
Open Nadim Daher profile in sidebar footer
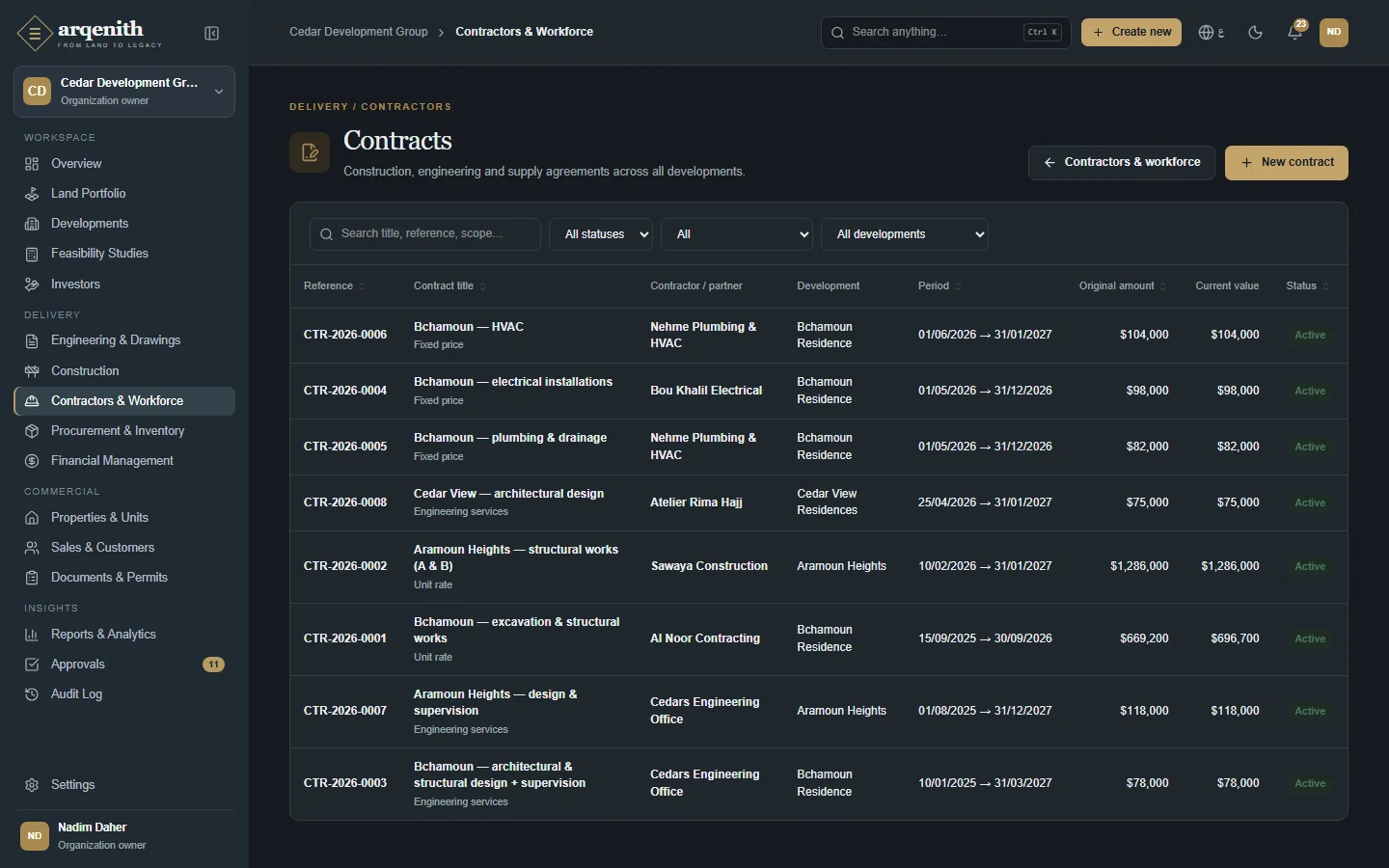(124, 836)
